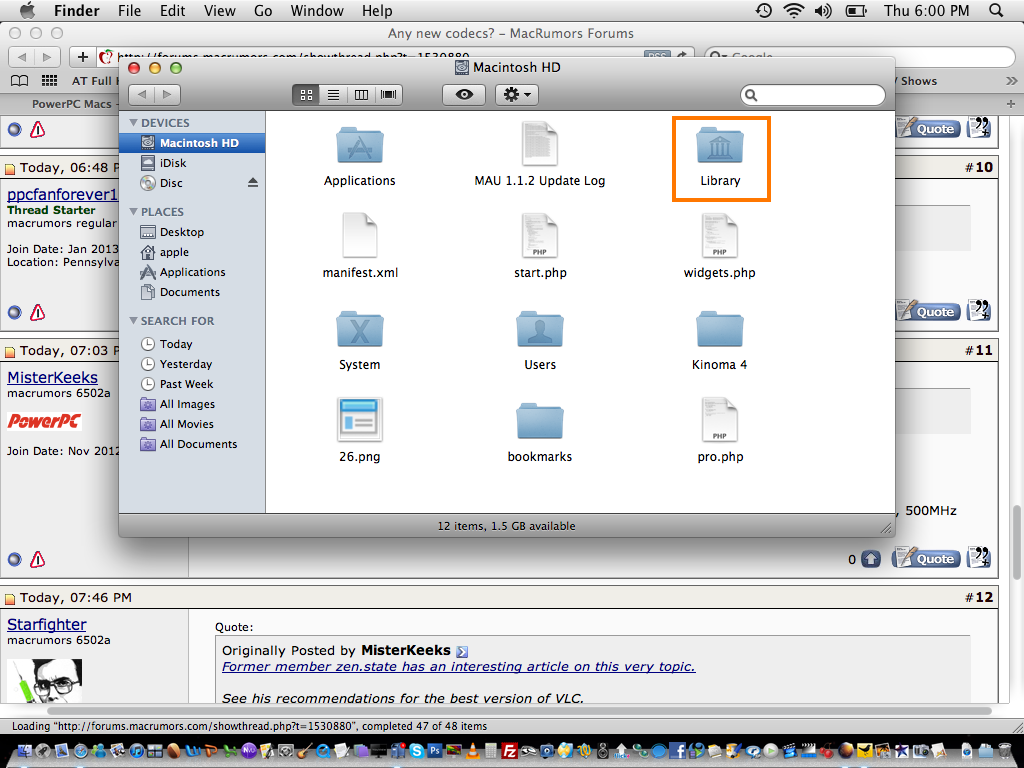This screenshot has width=1024, height=768.
Task: Select the All Movies smart folder
Action: click(192, 424)
